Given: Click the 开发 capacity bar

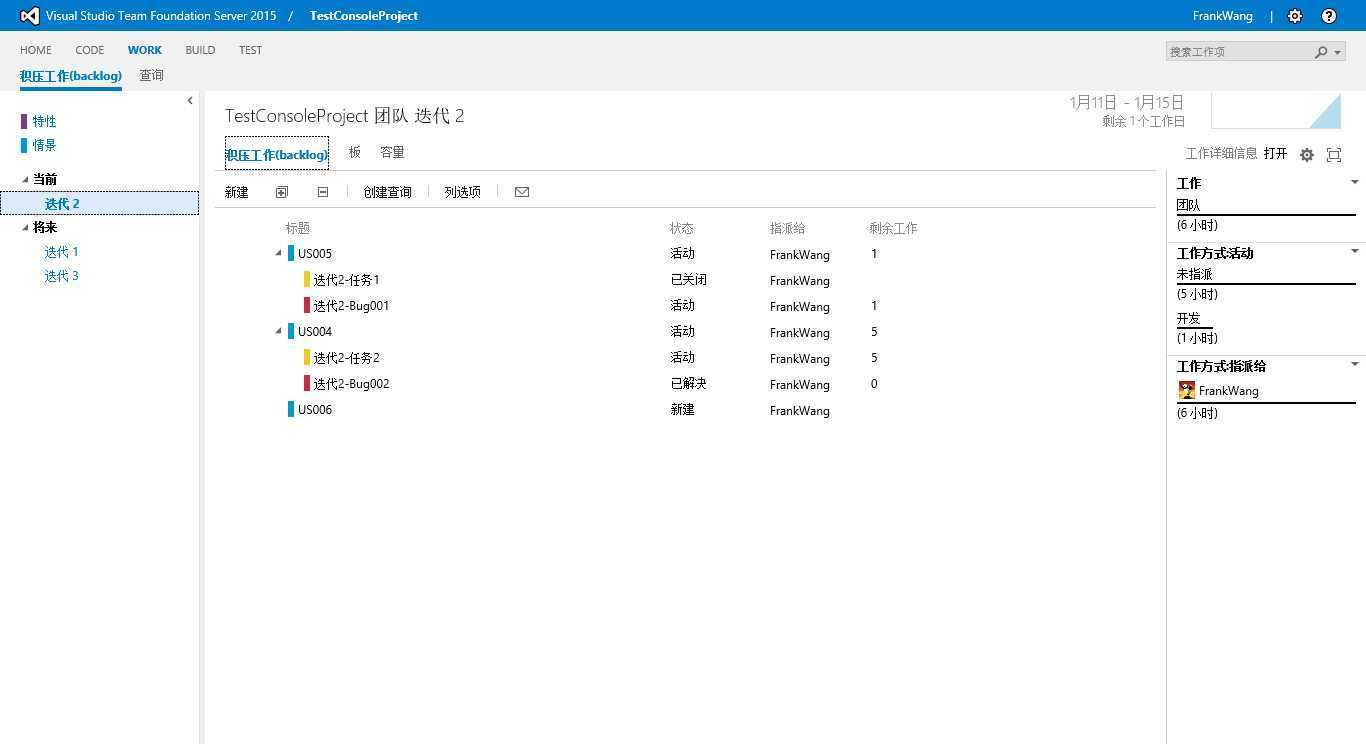Looking at the screenshot, I should click(1195, 327).
